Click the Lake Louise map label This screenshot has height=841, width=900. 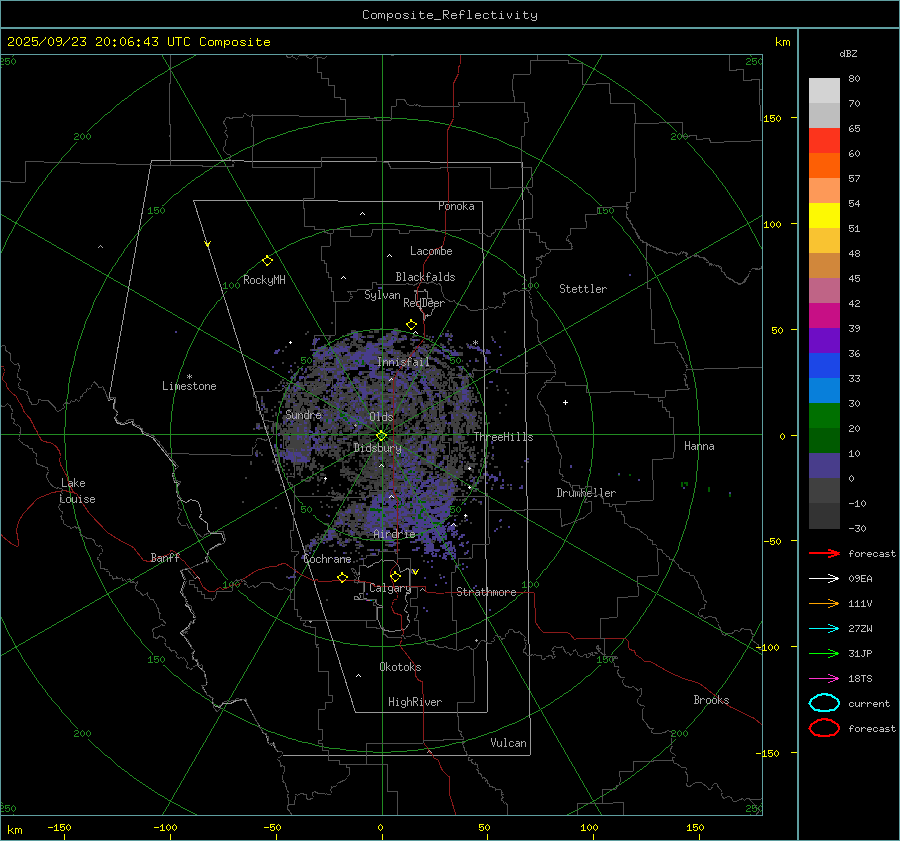tap(78, 491)
